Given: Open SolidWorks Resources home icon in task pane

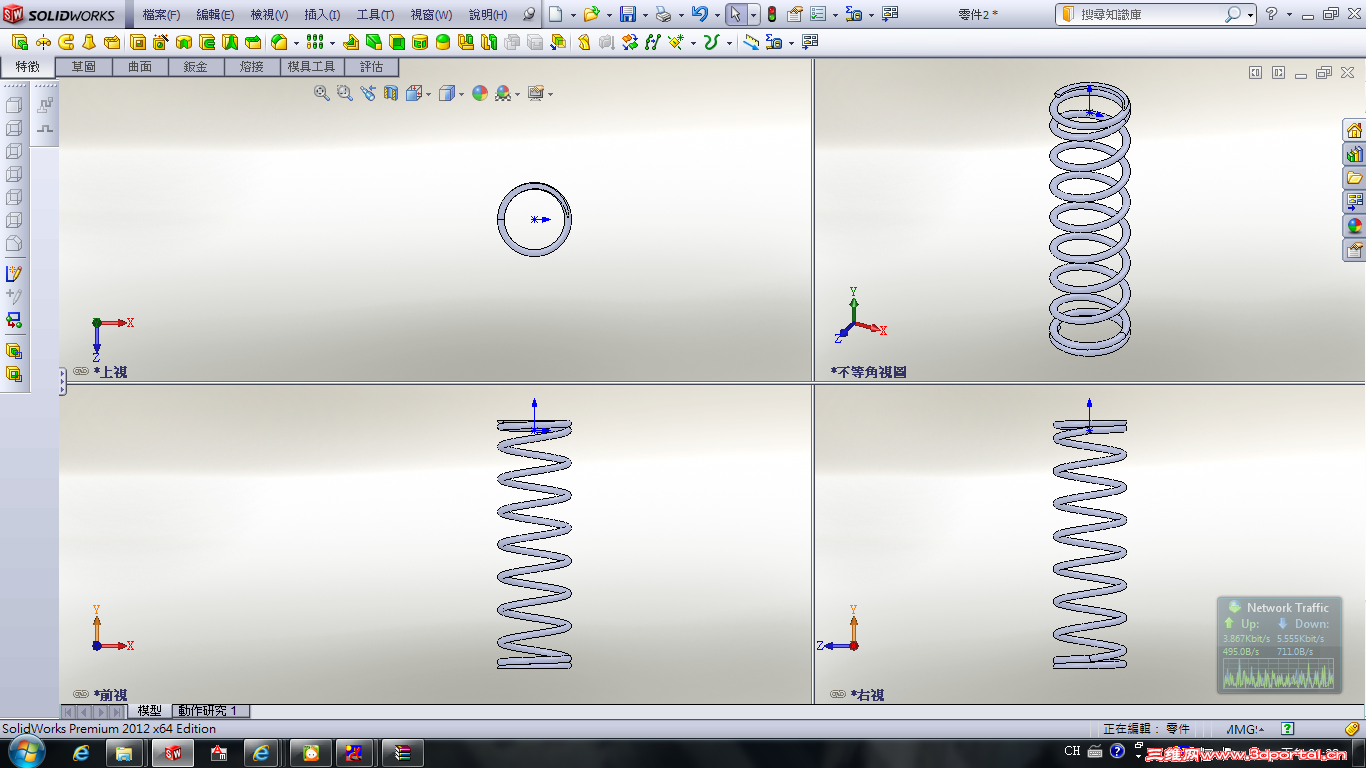Looking at the screenshot, I should (1355, 130).
